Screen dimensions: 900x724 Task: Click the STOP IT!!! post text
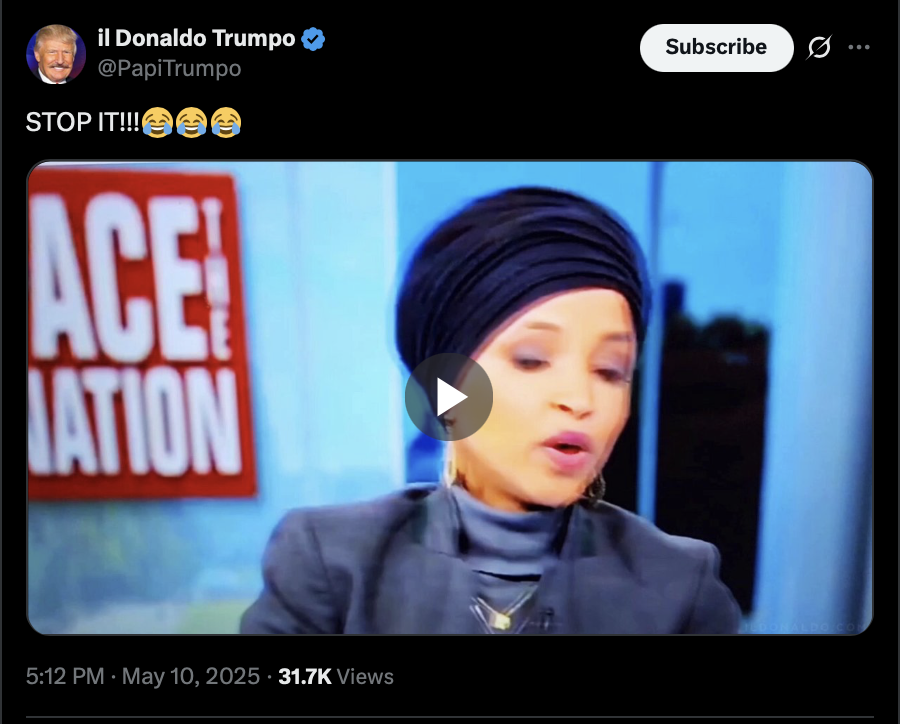tap(82, 122)
